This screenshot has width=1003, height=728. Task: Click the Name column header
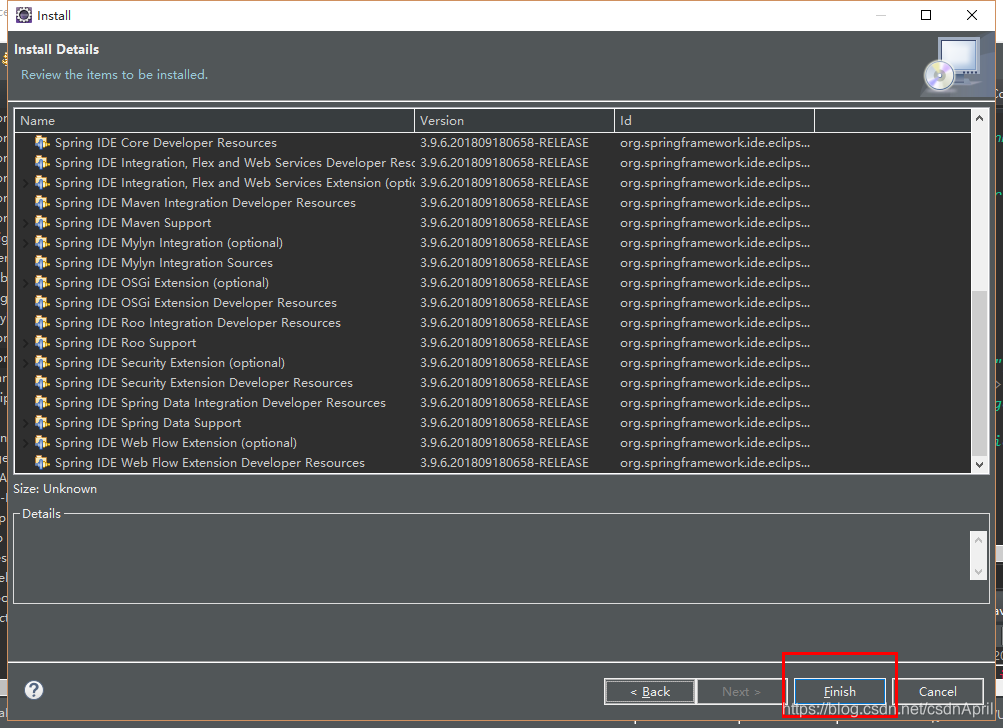coord(214,120)
